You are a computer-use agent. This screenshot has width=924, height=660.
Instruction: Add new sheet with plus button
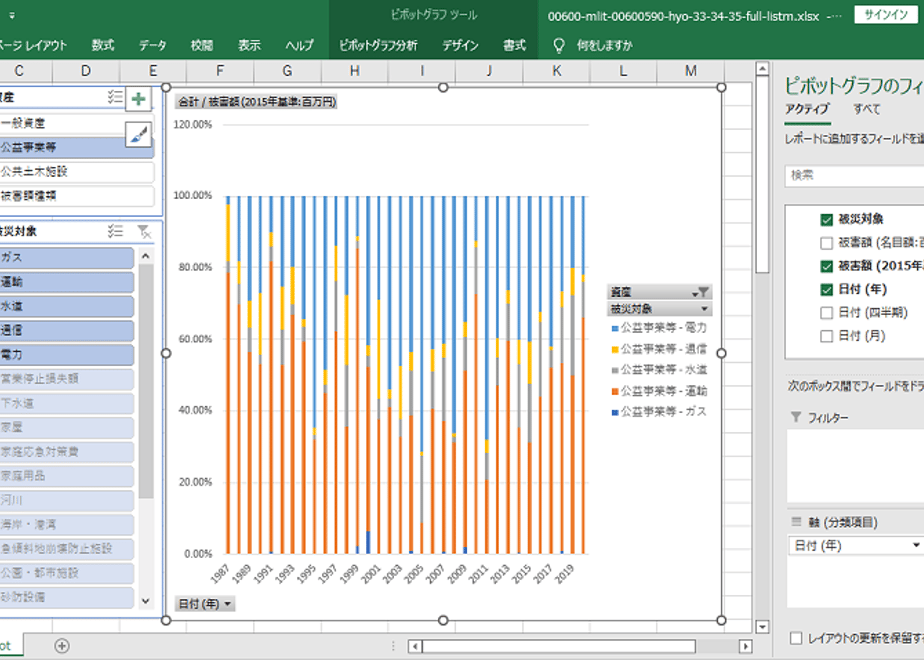point(62,646)
